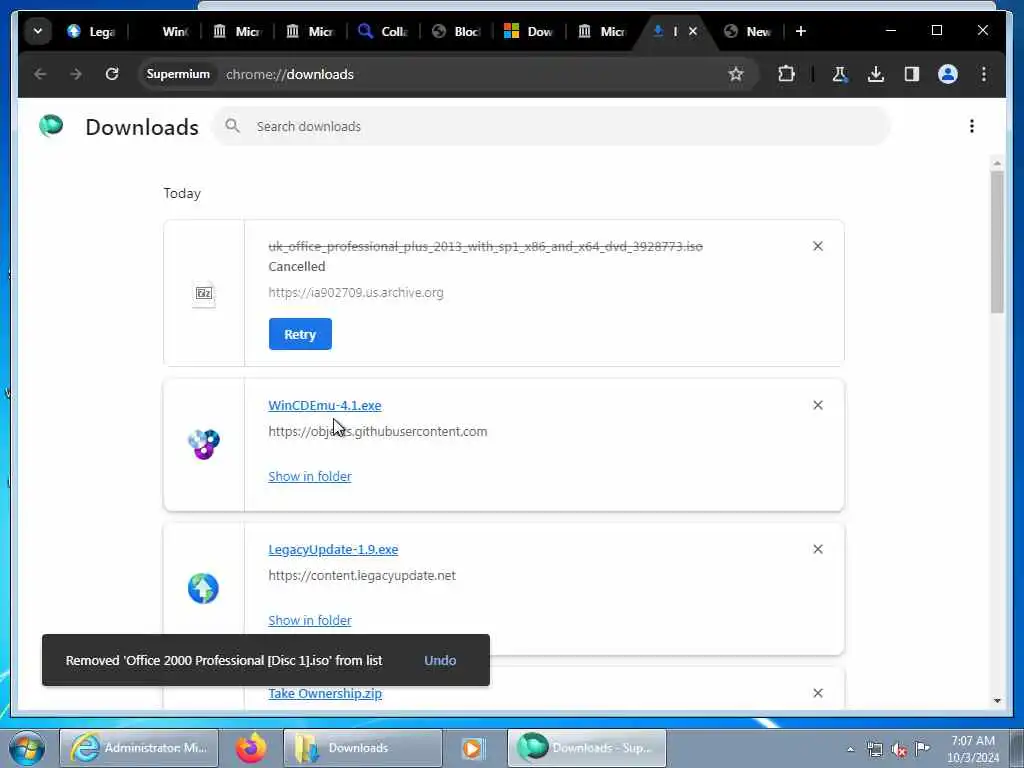Image resolution: width=1024 pixels, height=768 pixels.
Task: Switch to the New tab page tab
Action: pos(748,31)
